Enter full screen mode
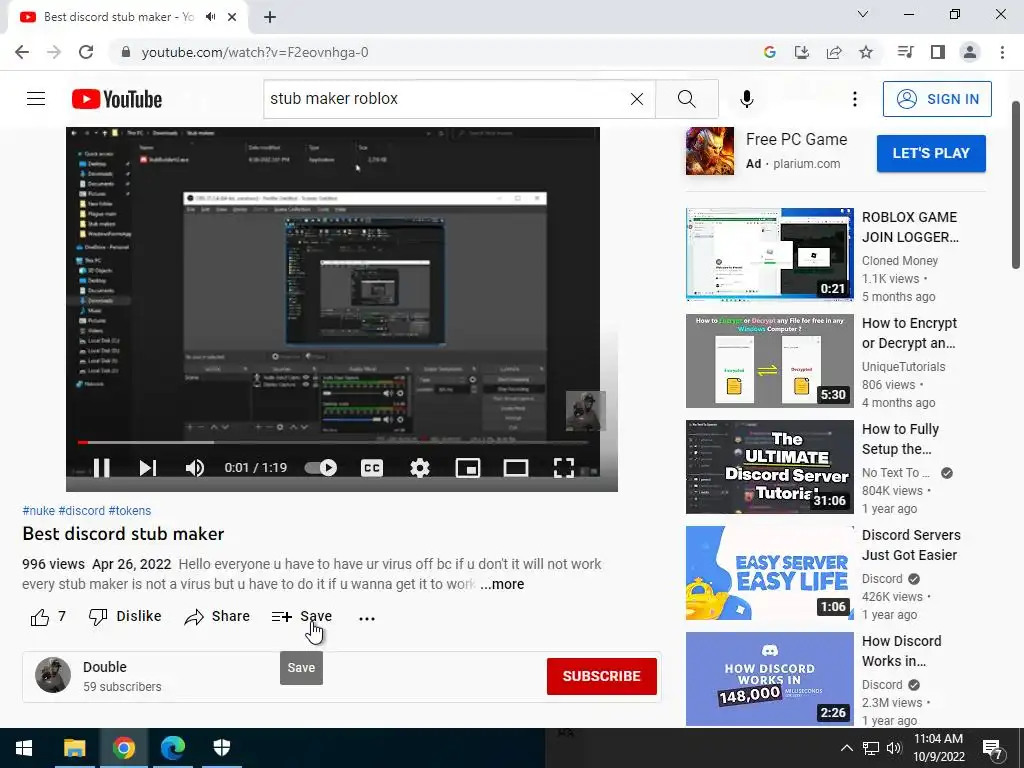 tap(564, 468)
